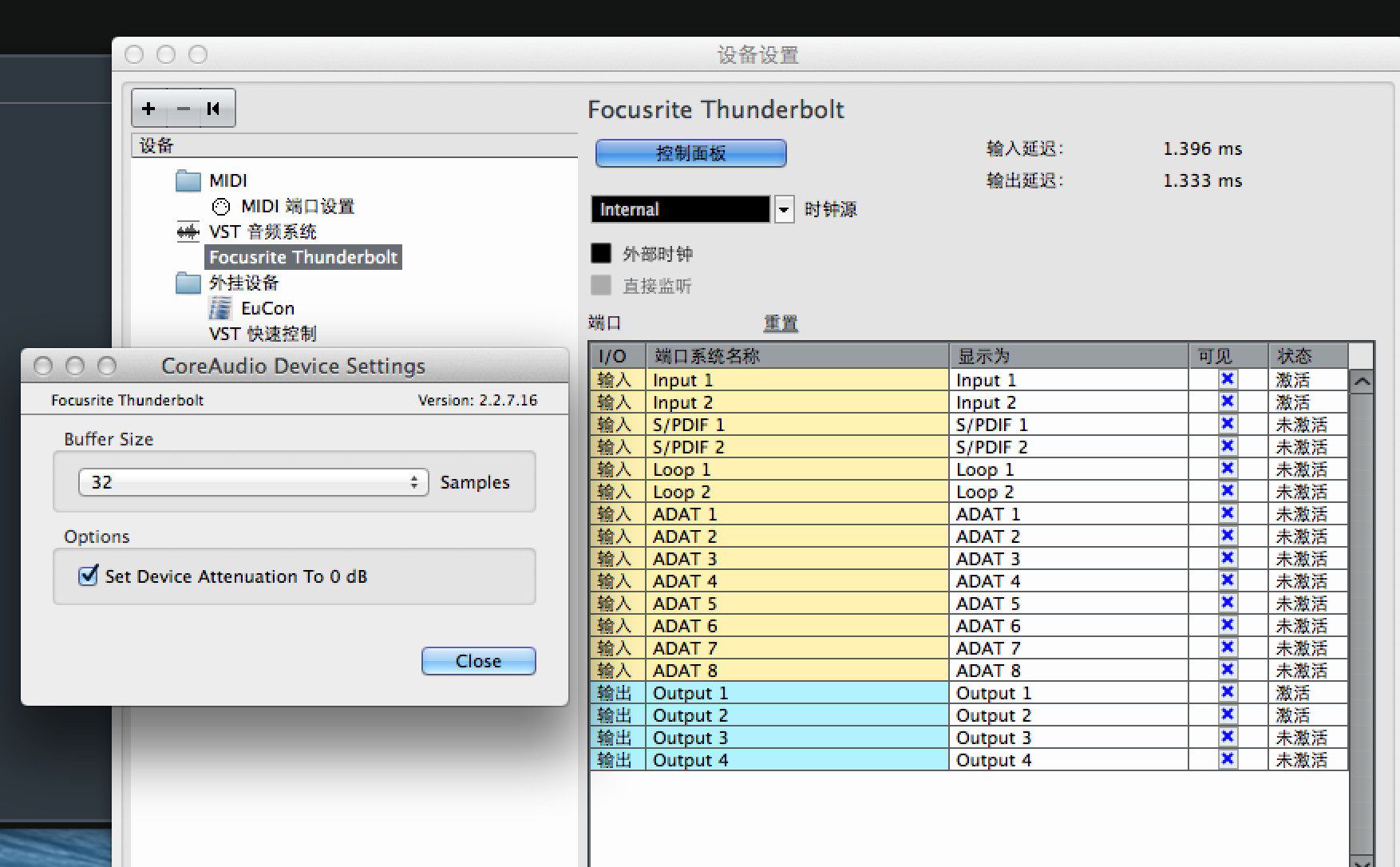Click the reset device list icon
The width and height of the screenshot is (1400, 867).
(x=214, y=109)
